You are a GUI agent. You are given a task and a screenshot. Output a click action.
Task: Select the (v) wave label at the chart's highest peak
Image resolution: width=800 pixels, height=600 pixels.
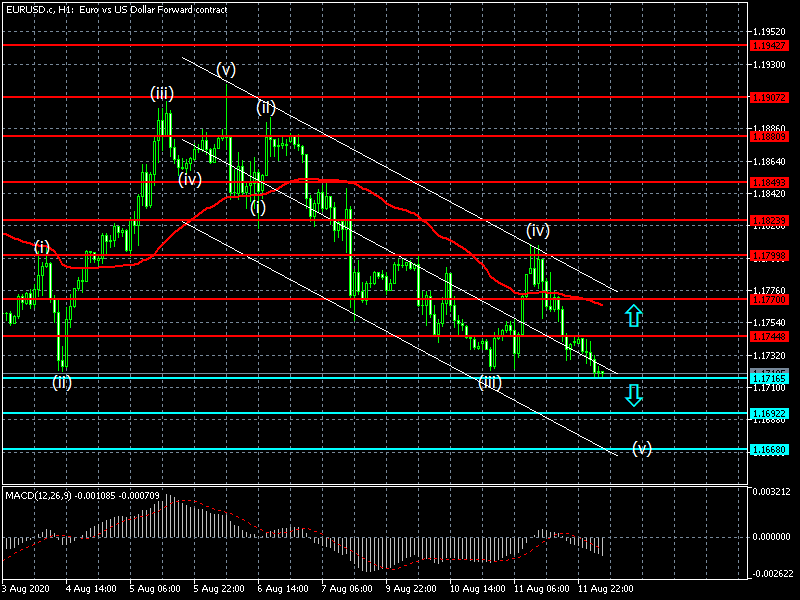pyautogui.click(x=226, y=69)
